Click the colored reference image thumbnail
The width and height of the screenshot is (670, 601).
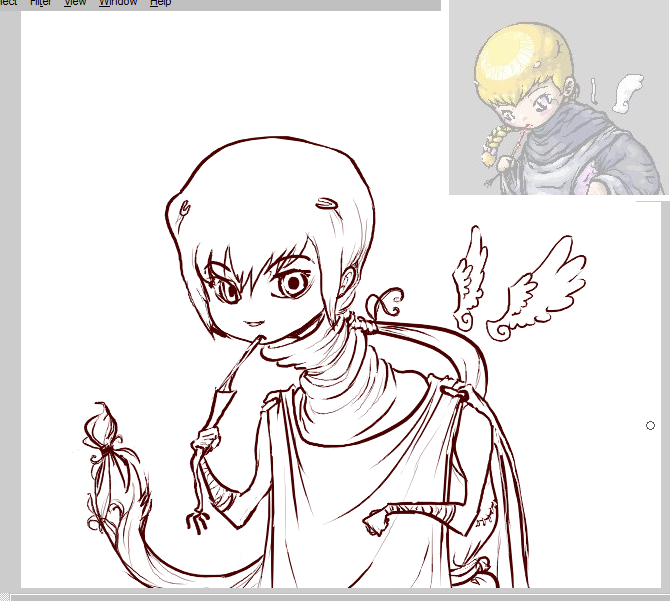(x=557, y=98)
